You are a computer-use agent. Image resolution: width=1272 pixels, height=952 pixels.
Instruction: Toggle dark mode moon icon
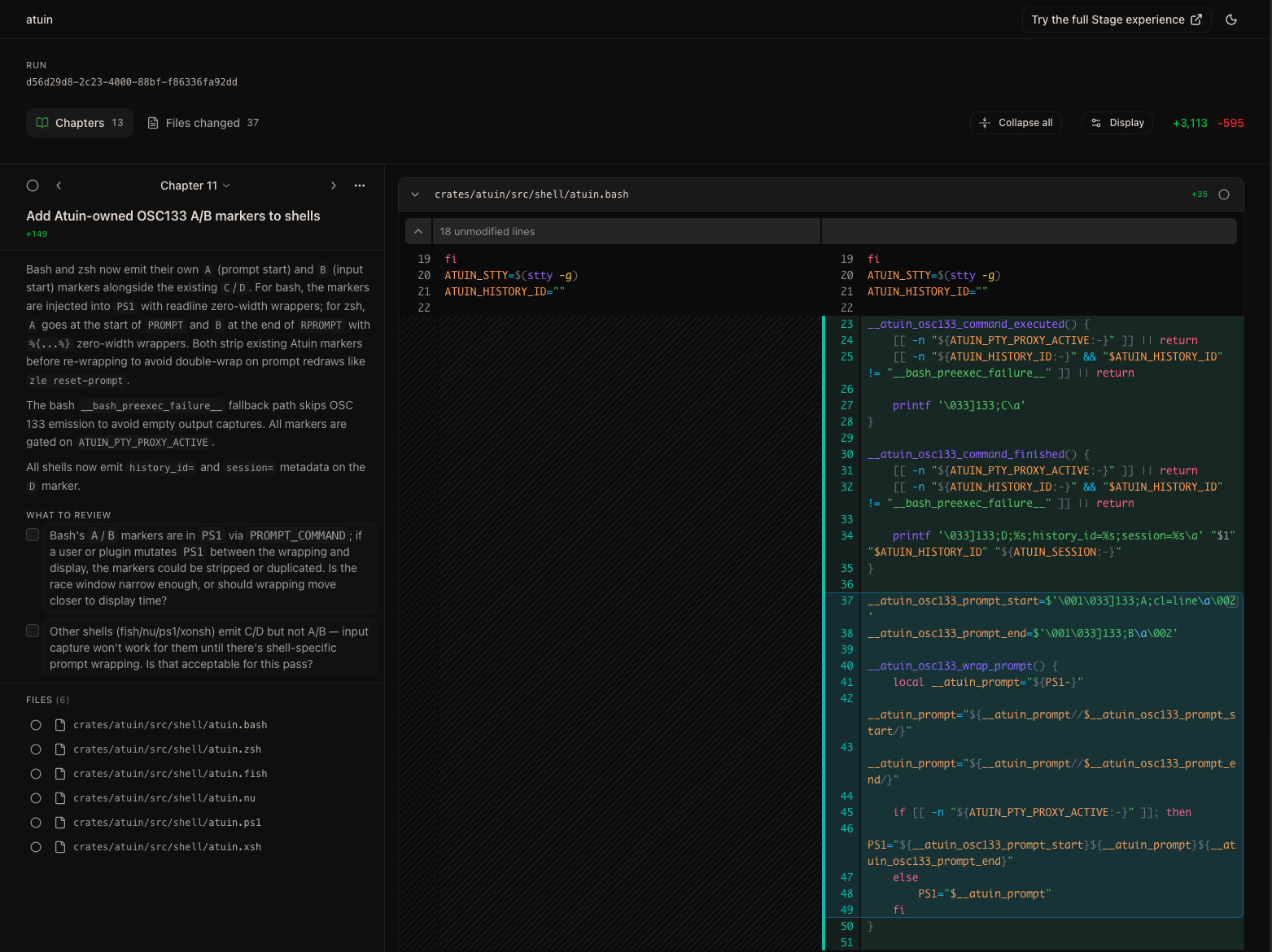pos(1231,20)
